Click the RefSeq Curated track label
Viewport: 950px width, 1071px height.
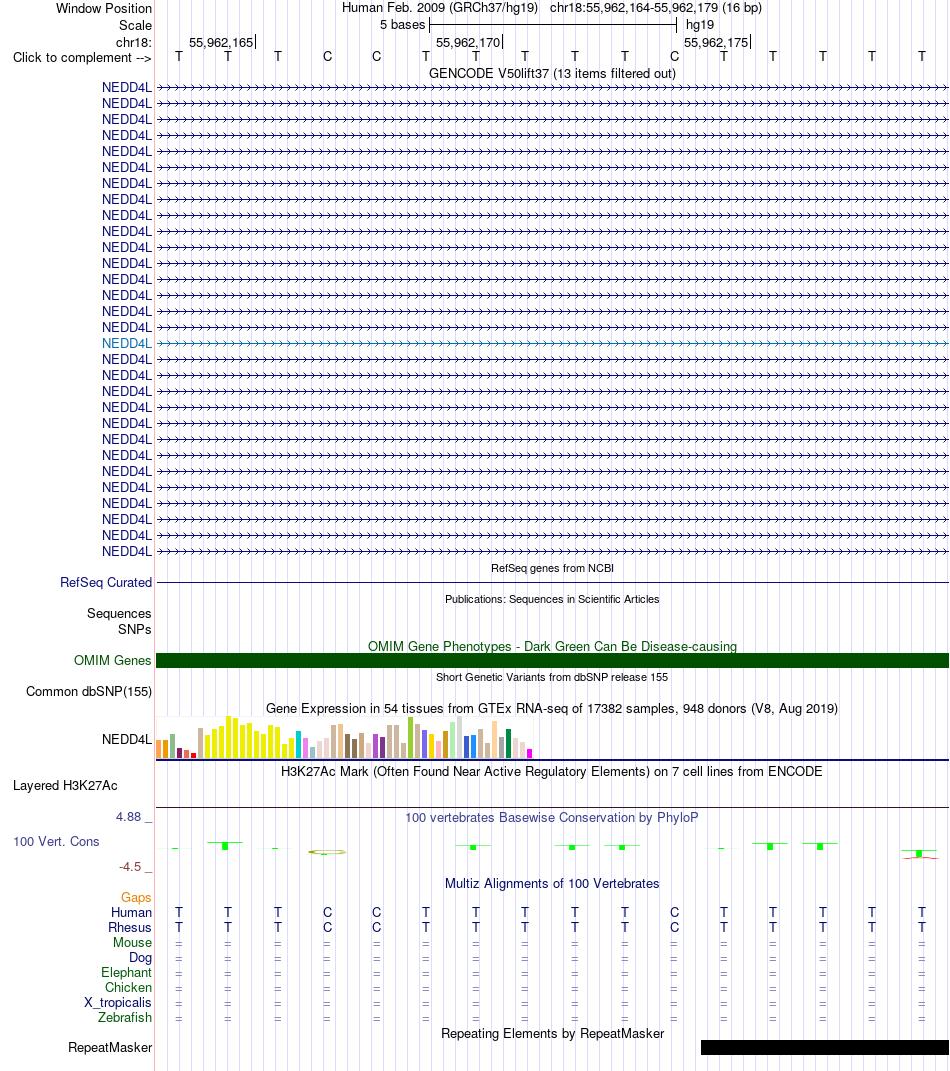106,583
